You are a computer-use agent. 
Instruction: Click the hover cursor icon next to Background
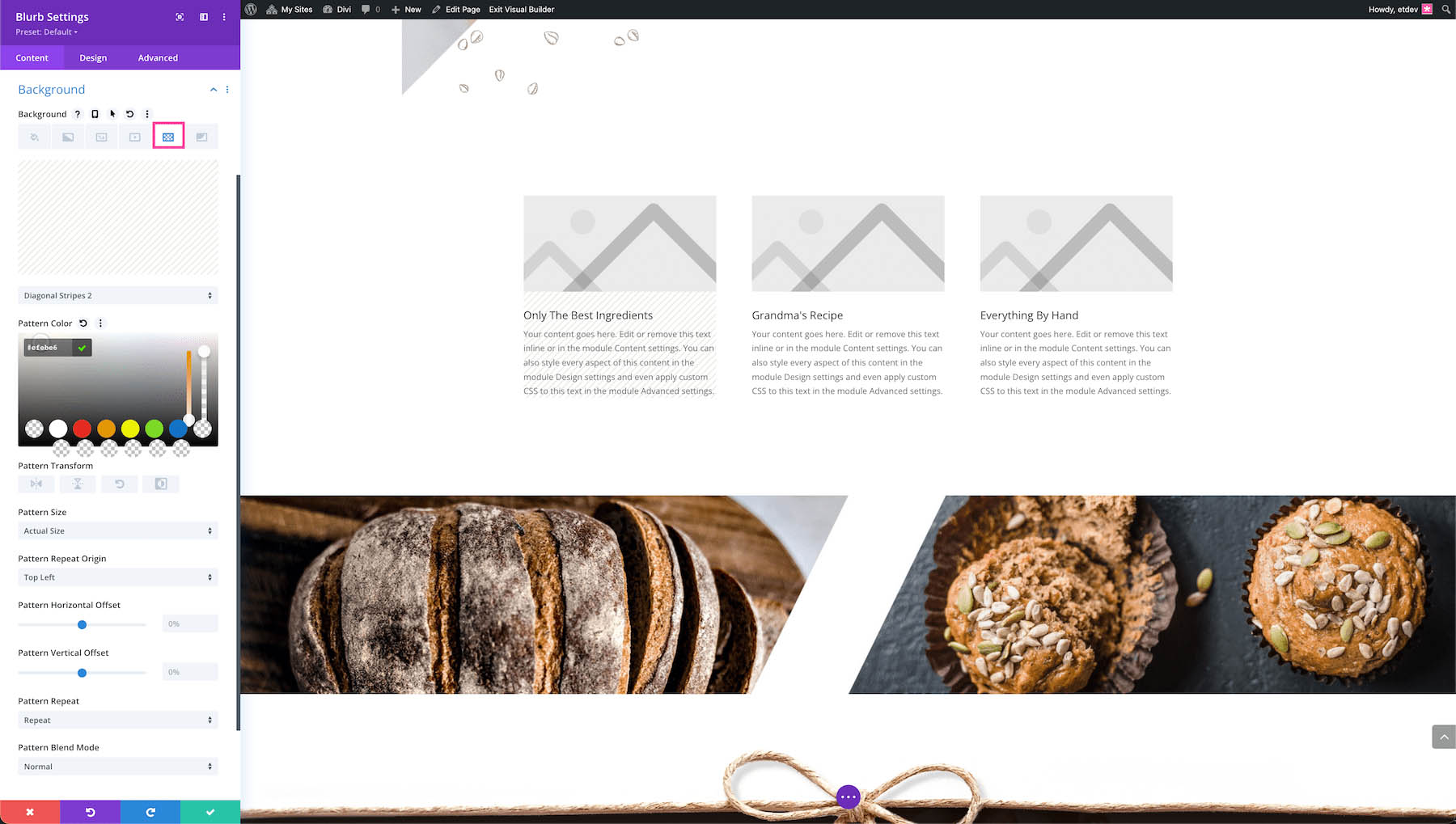point(112,114)
